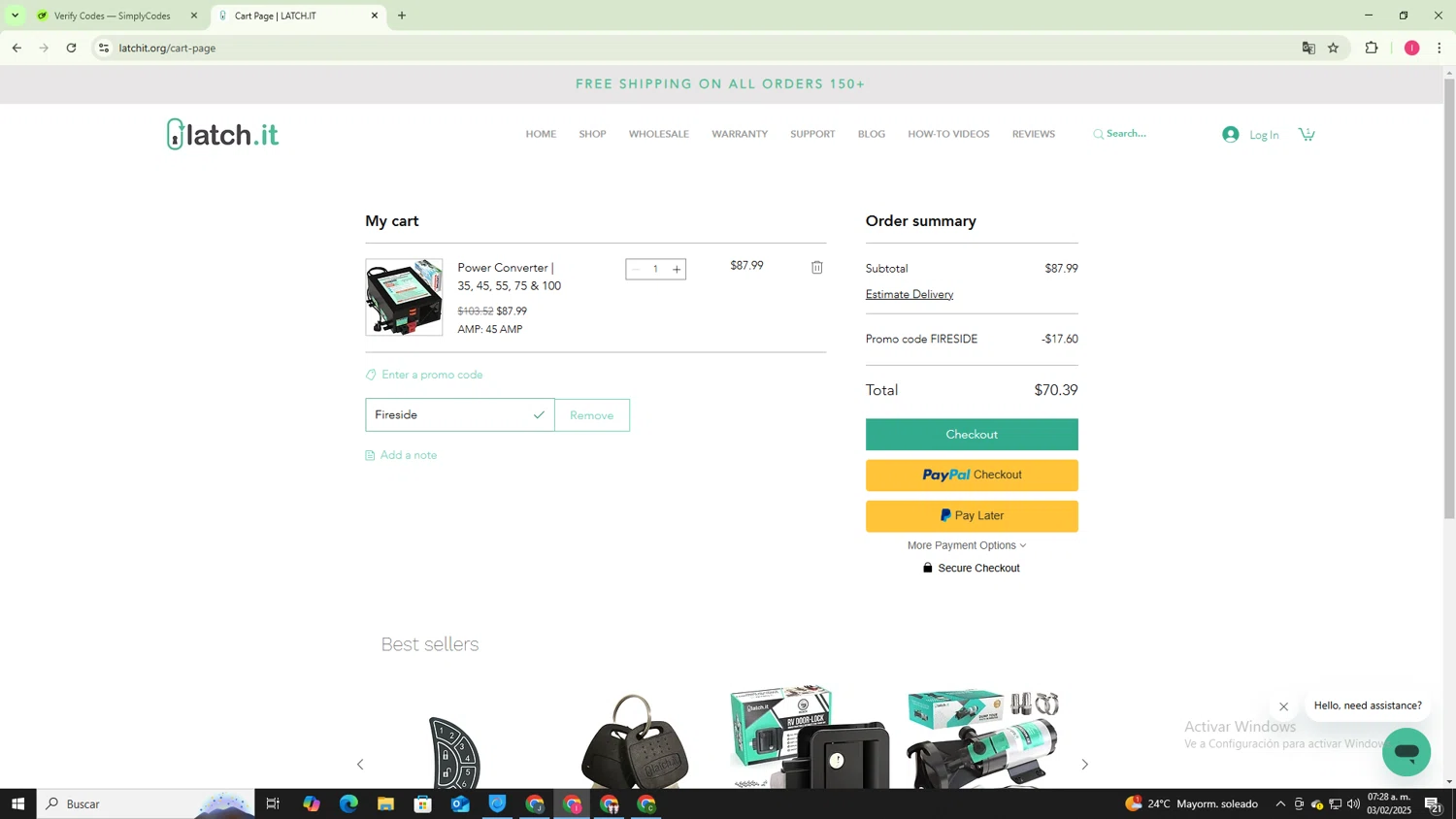Click the browser back button
The height and width of the screenshot is (819, 1456).
pyautogui.click(x=17, y=48)
